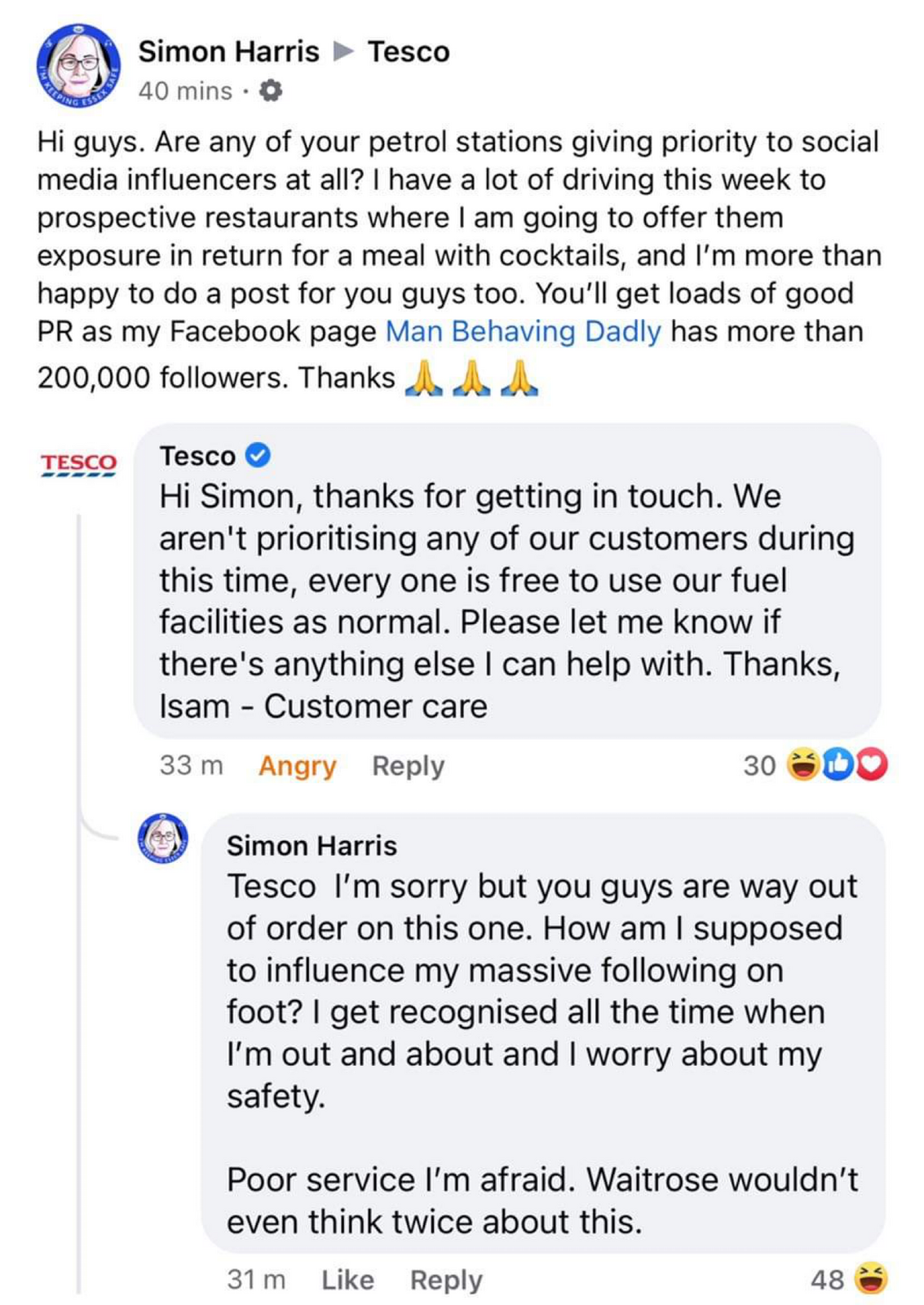
Task: Click the laughing emoji beside the 48 count
Action: 871,1278
